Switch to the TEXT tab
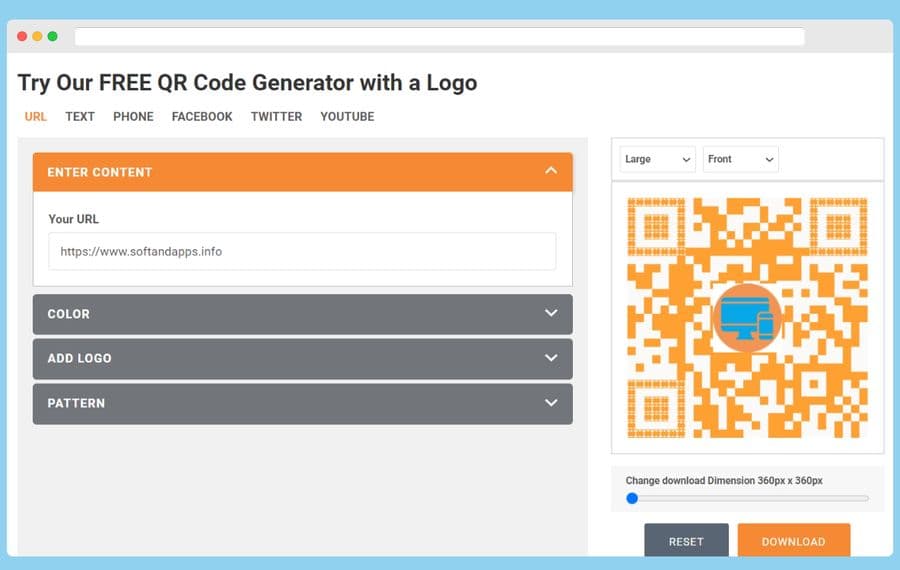The height and width of the screenshot is (570, 900). (80, 117)
